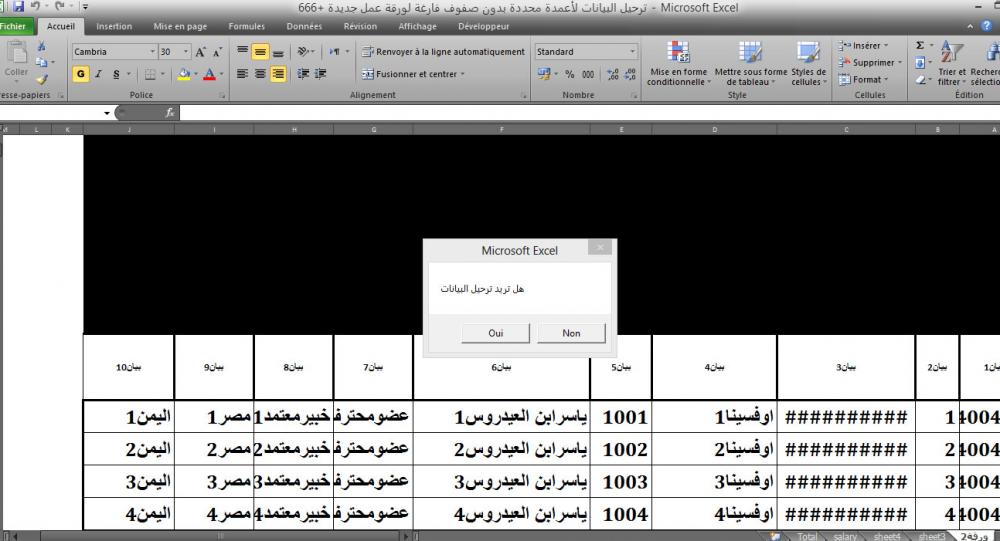Screen dimensions: 1000x541
Task: Select the sheet4 sheet tab
Action: [x=886, y=536]
